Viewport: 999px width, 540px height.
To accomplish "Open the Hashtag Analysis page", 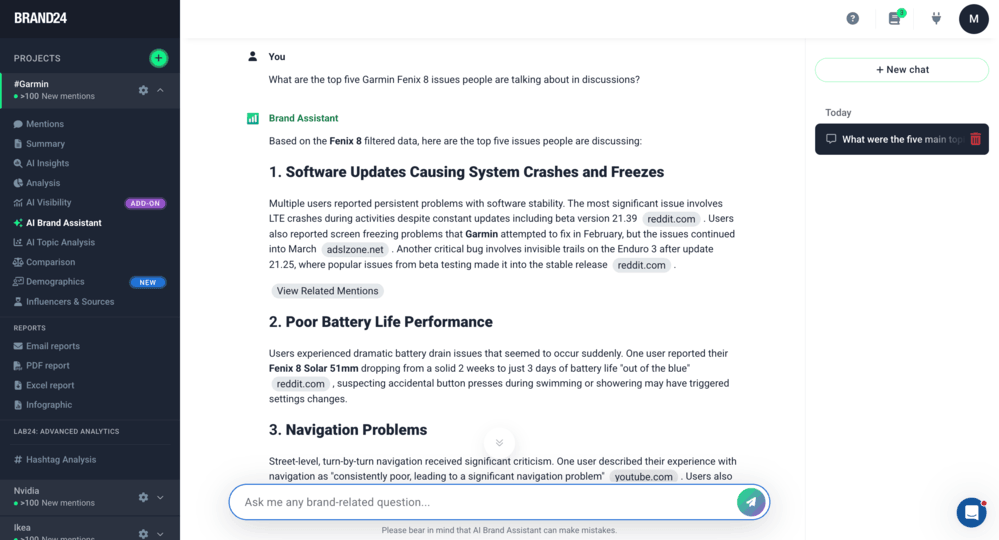I will tap(62, 459).
